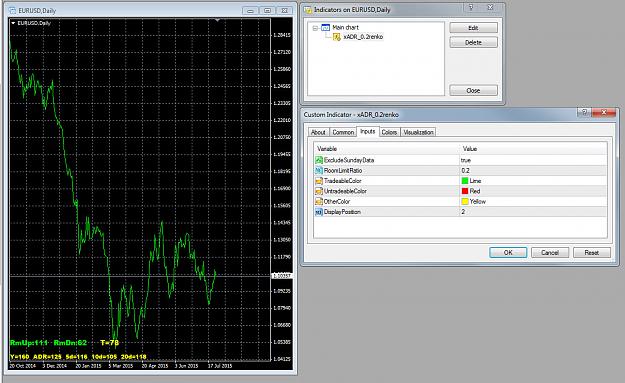The height and width of the screenshot is (383, 625).
Task: Open the Colors tab
Action: [x=389, y=132]
